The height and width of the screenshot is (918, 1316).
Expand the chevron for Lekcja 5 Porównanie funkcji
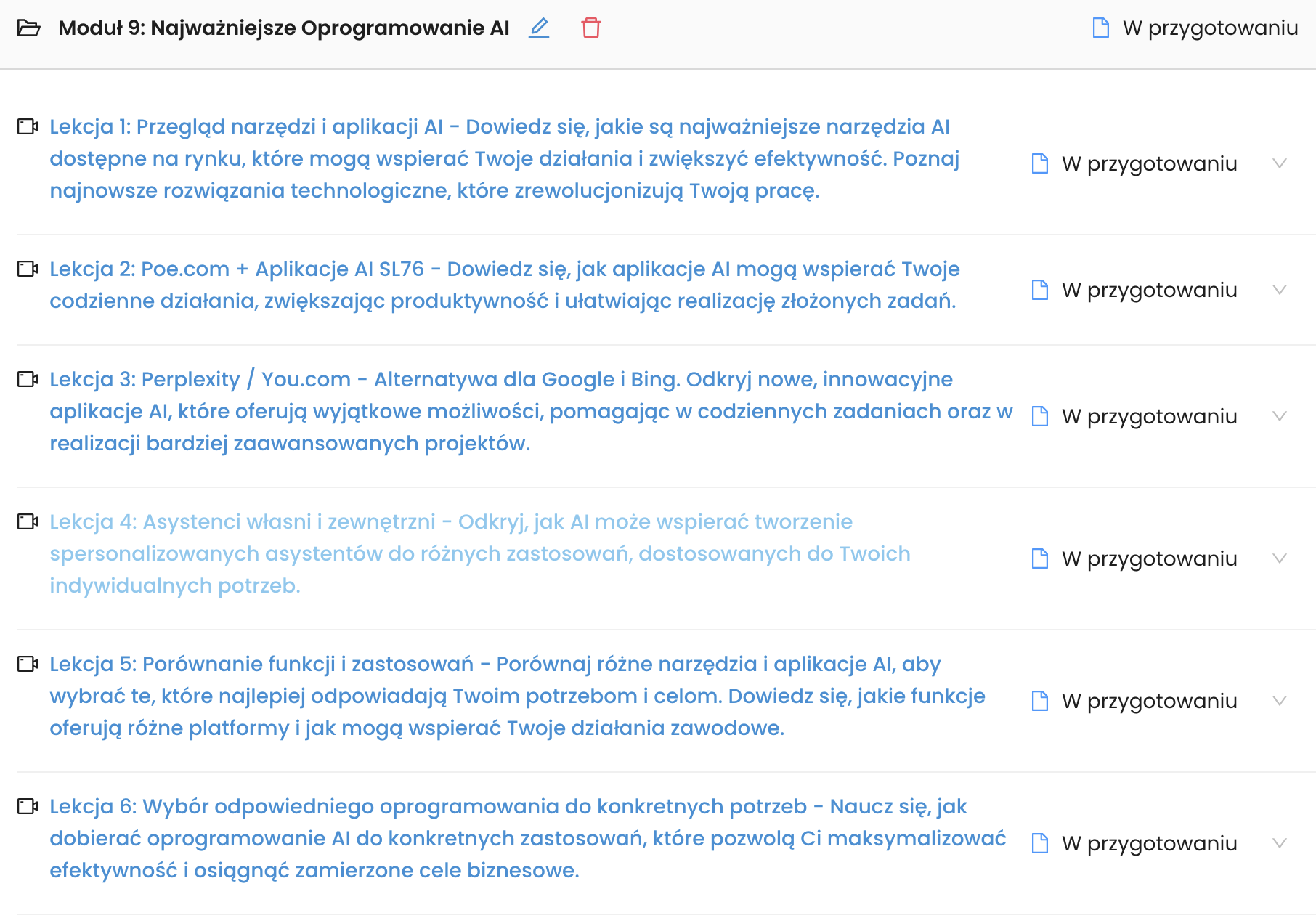point(1280,701)
